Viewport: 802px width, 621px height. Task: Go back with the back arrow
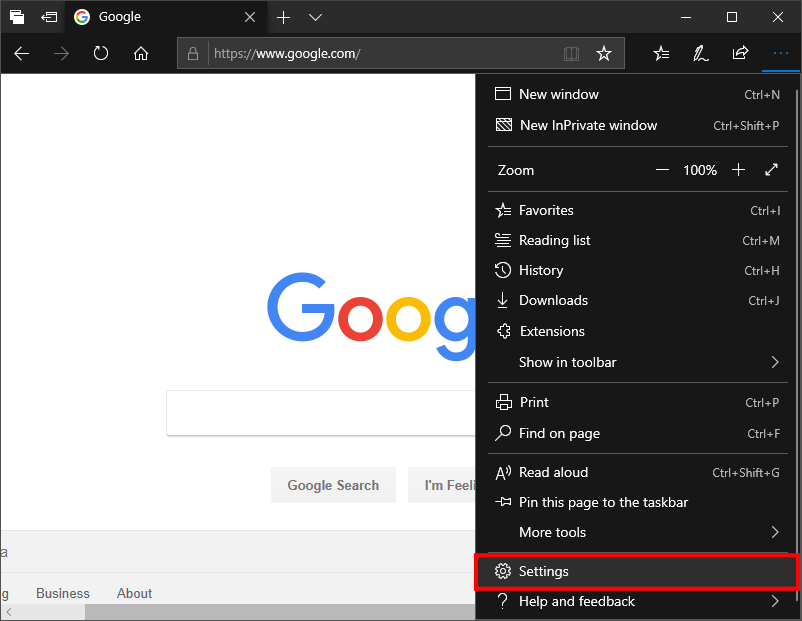(x=21, y=53)
